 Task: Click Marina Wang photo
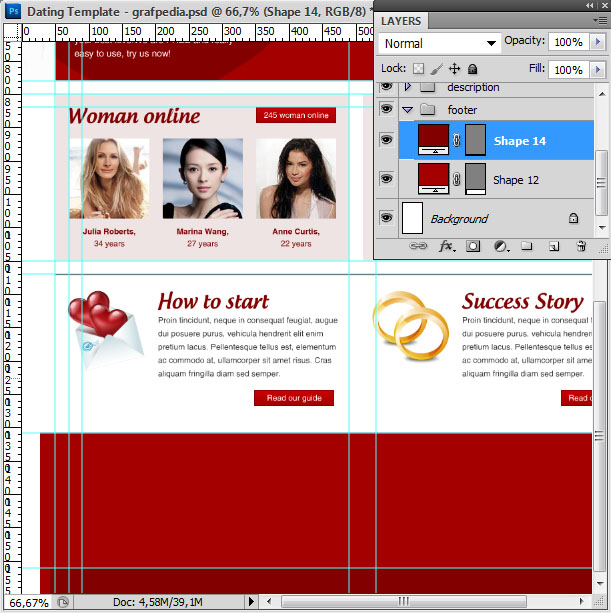pyautogui.click(x=202, y=178)
